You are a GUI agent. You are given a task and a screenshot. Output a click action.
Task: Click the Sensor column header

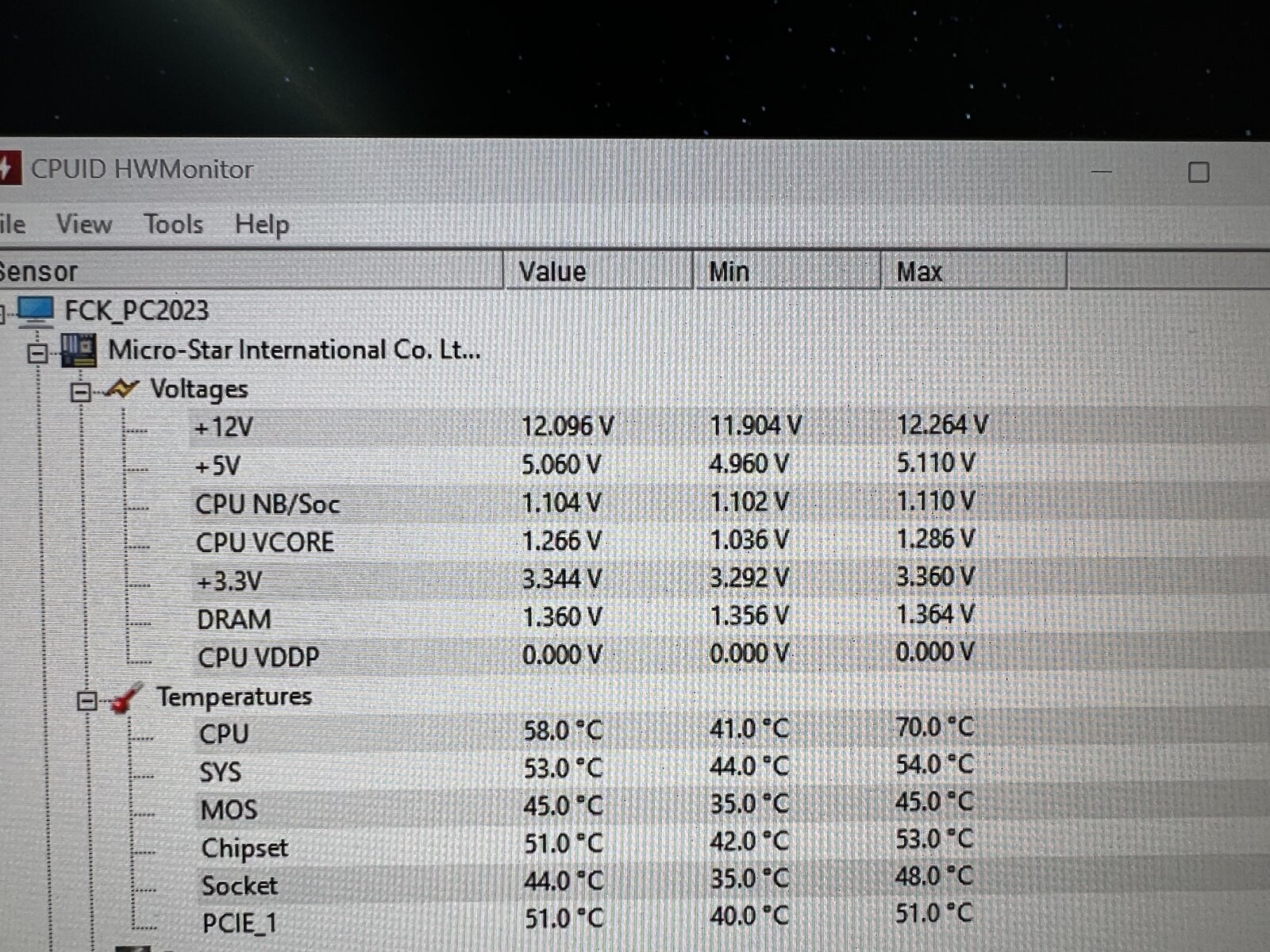pos(251,271)
